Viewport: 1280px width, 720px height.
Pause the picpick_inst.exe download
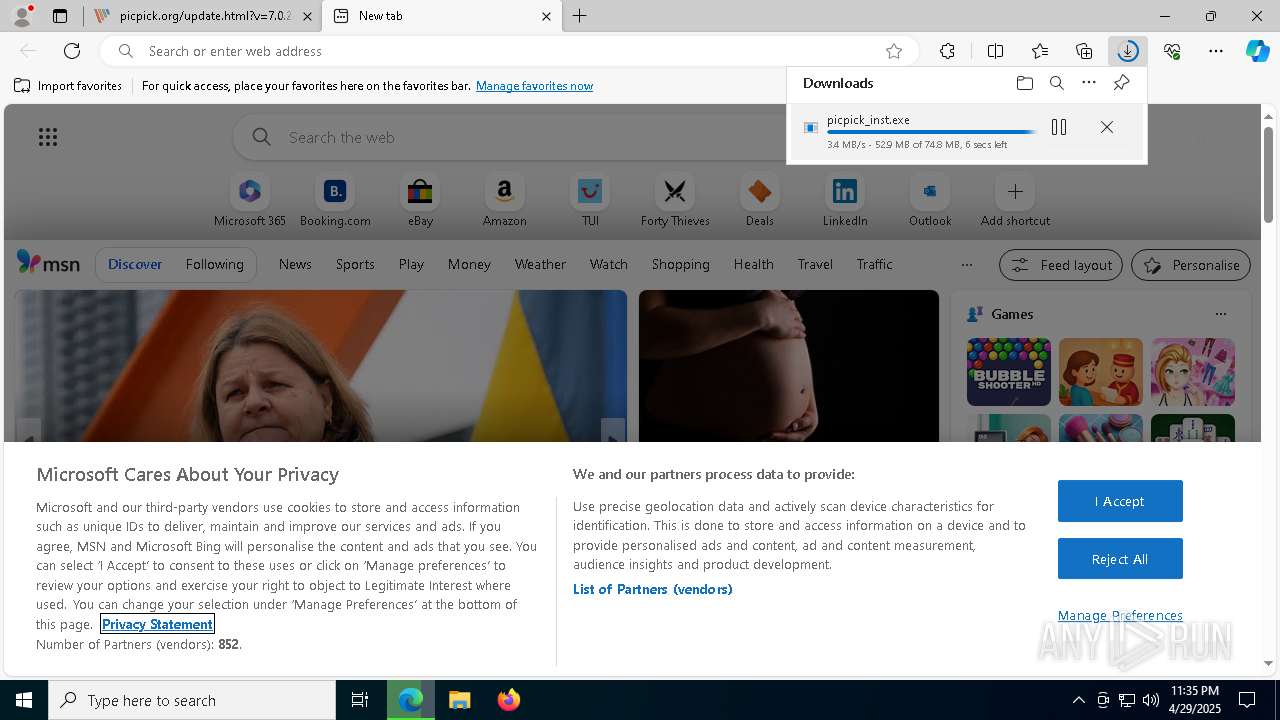(x=1059, y=127)
